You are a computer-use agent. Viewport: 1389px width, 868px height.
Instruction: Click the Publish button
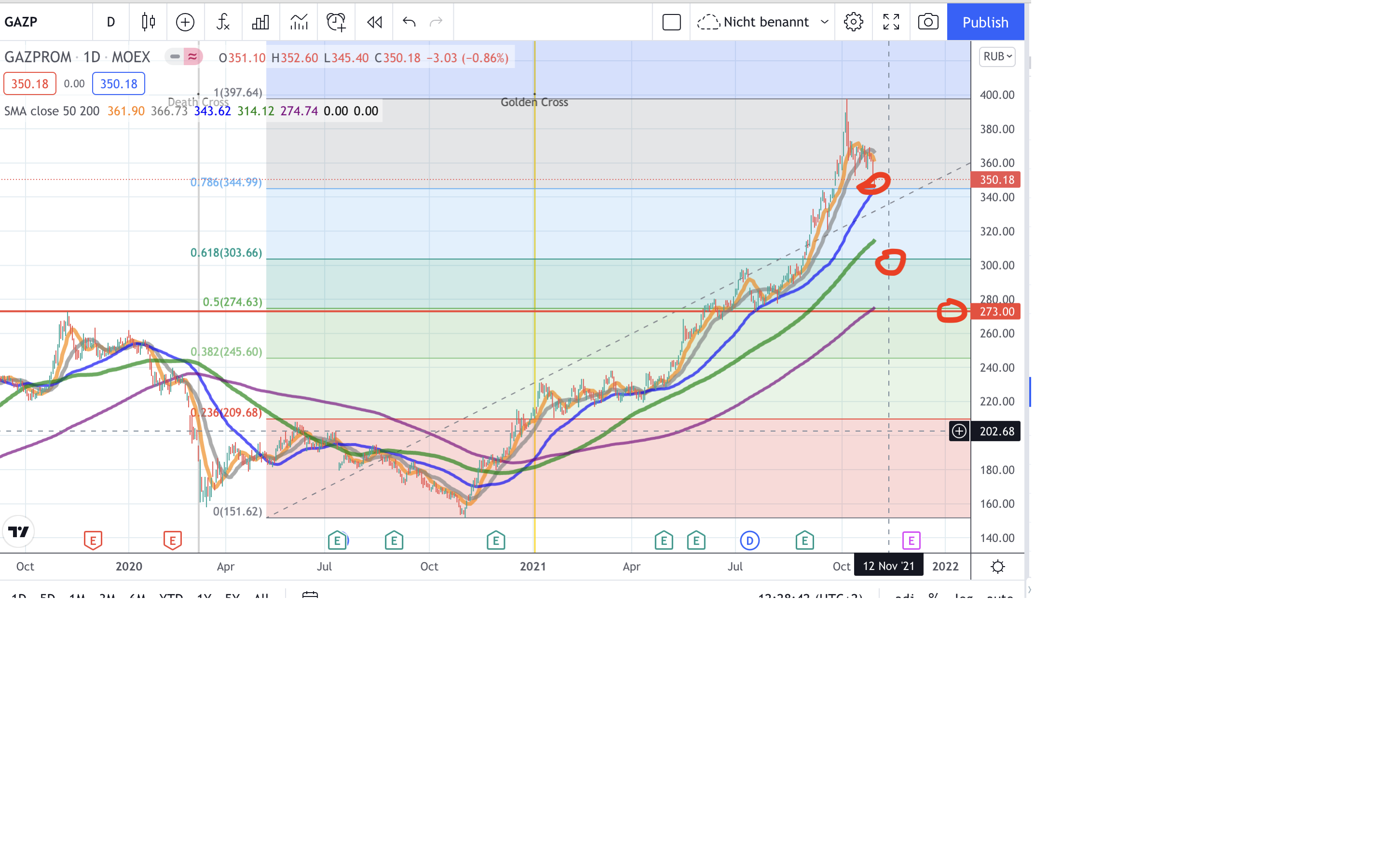[x=985, y=22]
